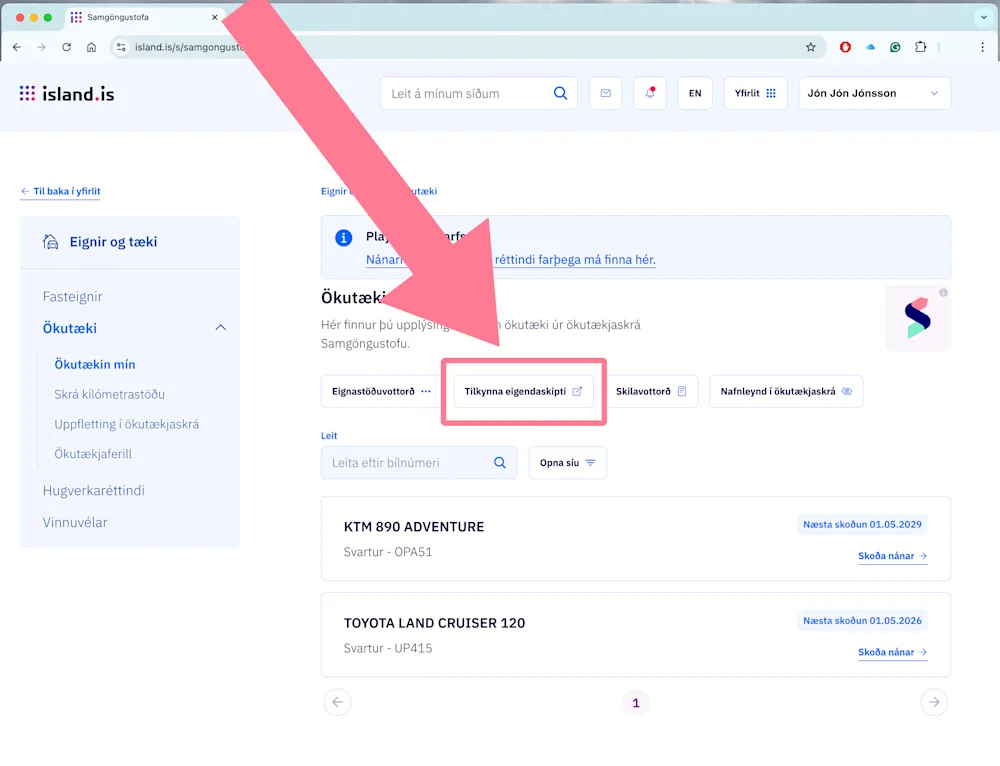The height and width of the screenshot is (766, 1000).
Task: Click Leita eftir bílnúmeri search field
Action: coord(419,462)
